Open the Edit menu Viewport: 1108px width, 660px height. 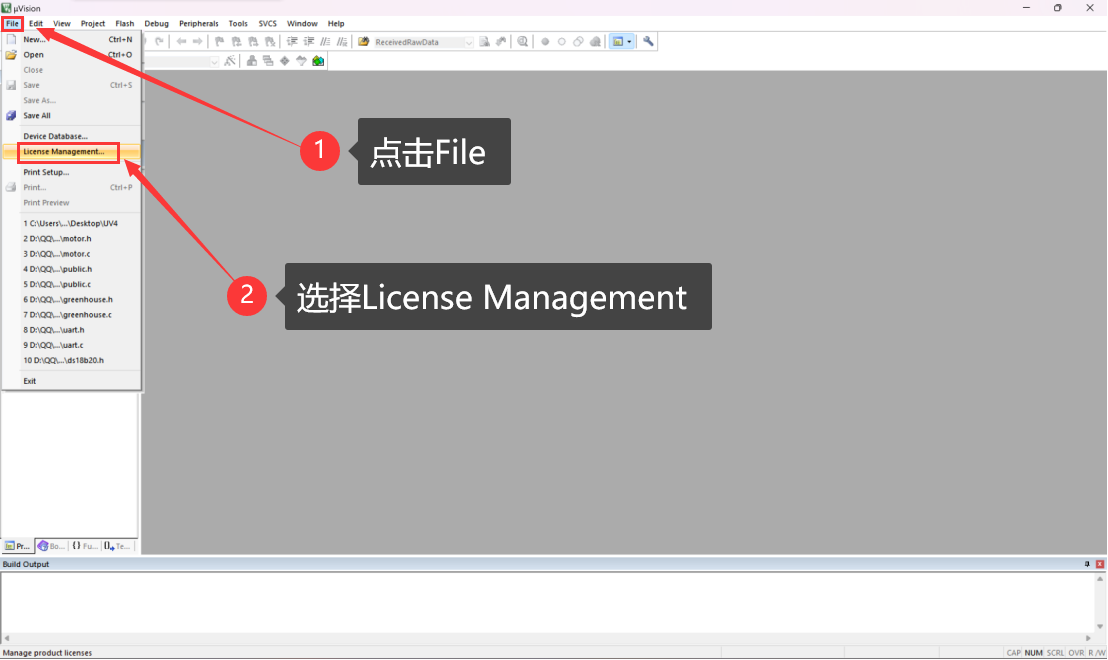coord(36,23)
